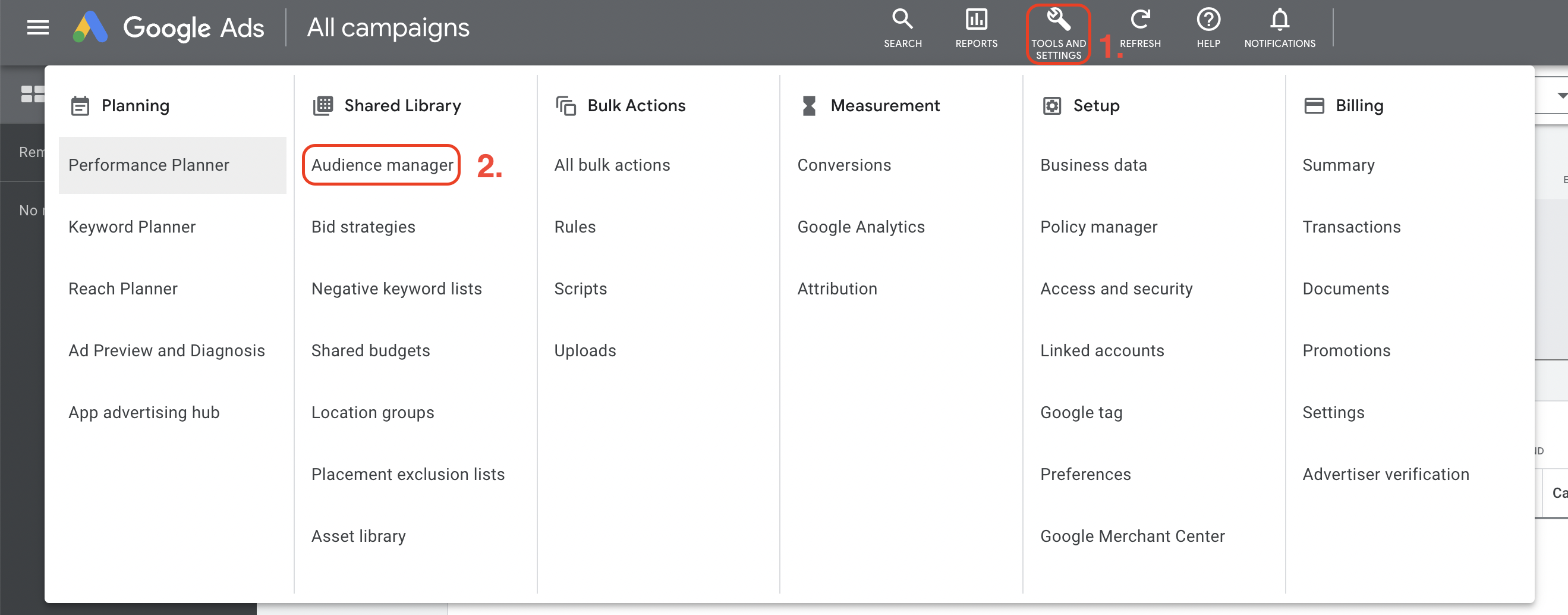Open Location groups
Viewport: 1568px width, 615px height.
tap(373, 413)
